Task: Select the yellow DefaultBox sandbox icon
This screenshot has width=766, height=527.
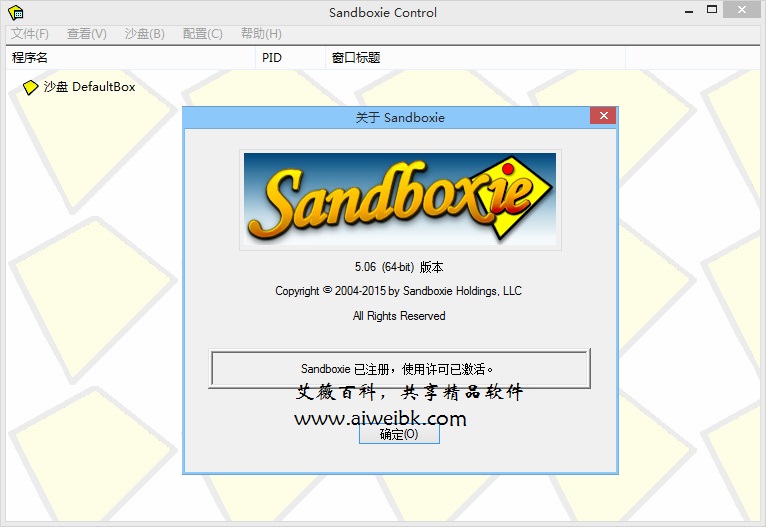Action: 30,87
